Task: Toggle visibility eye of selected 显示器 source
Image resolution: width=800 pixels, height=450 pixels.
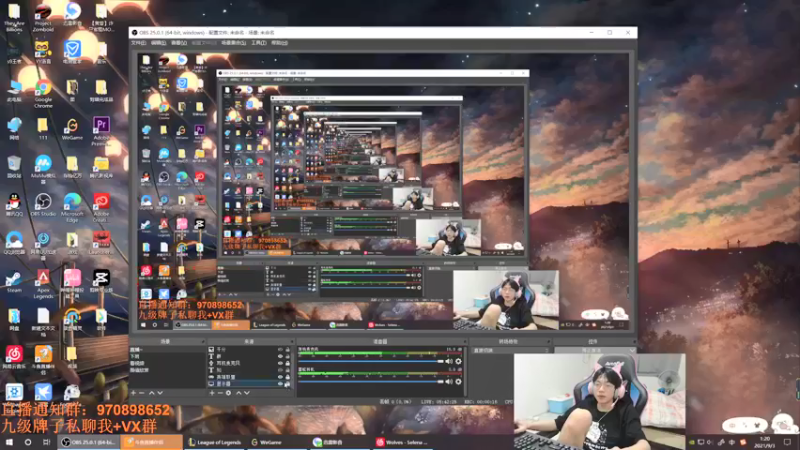Action: 280,384
